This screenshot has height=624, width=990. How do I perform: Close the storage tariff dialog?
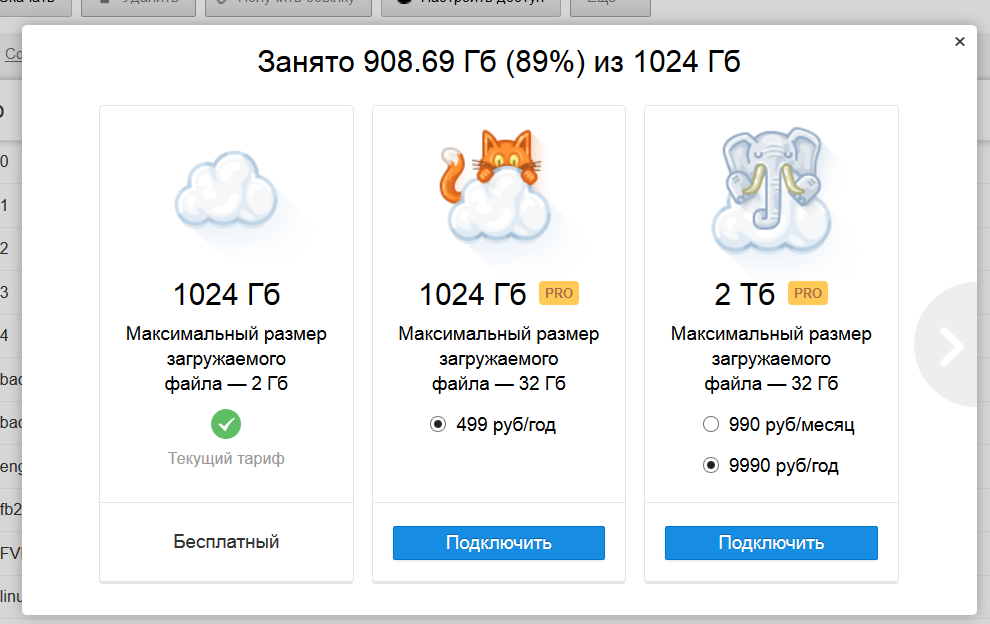pos(959,42)
